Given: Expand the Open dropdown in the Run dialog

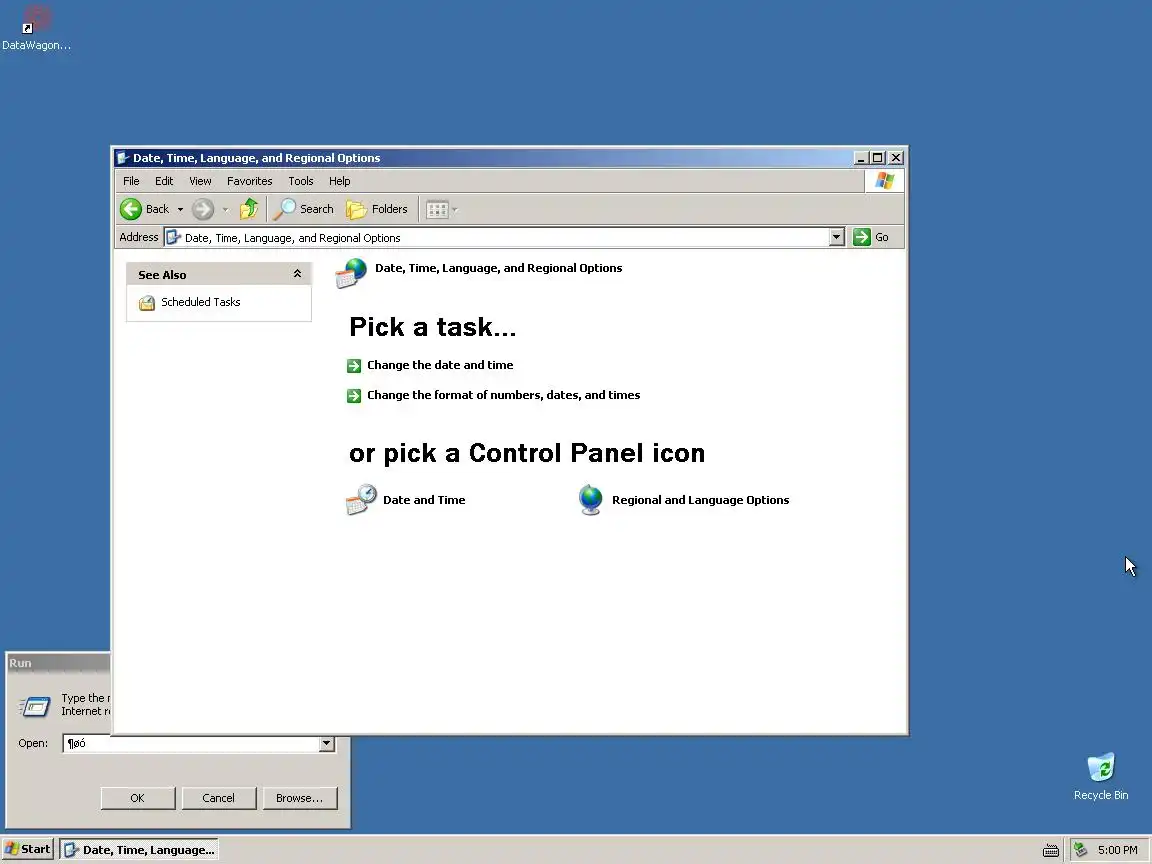Looking at the screenshot, I should pos(327,744).
